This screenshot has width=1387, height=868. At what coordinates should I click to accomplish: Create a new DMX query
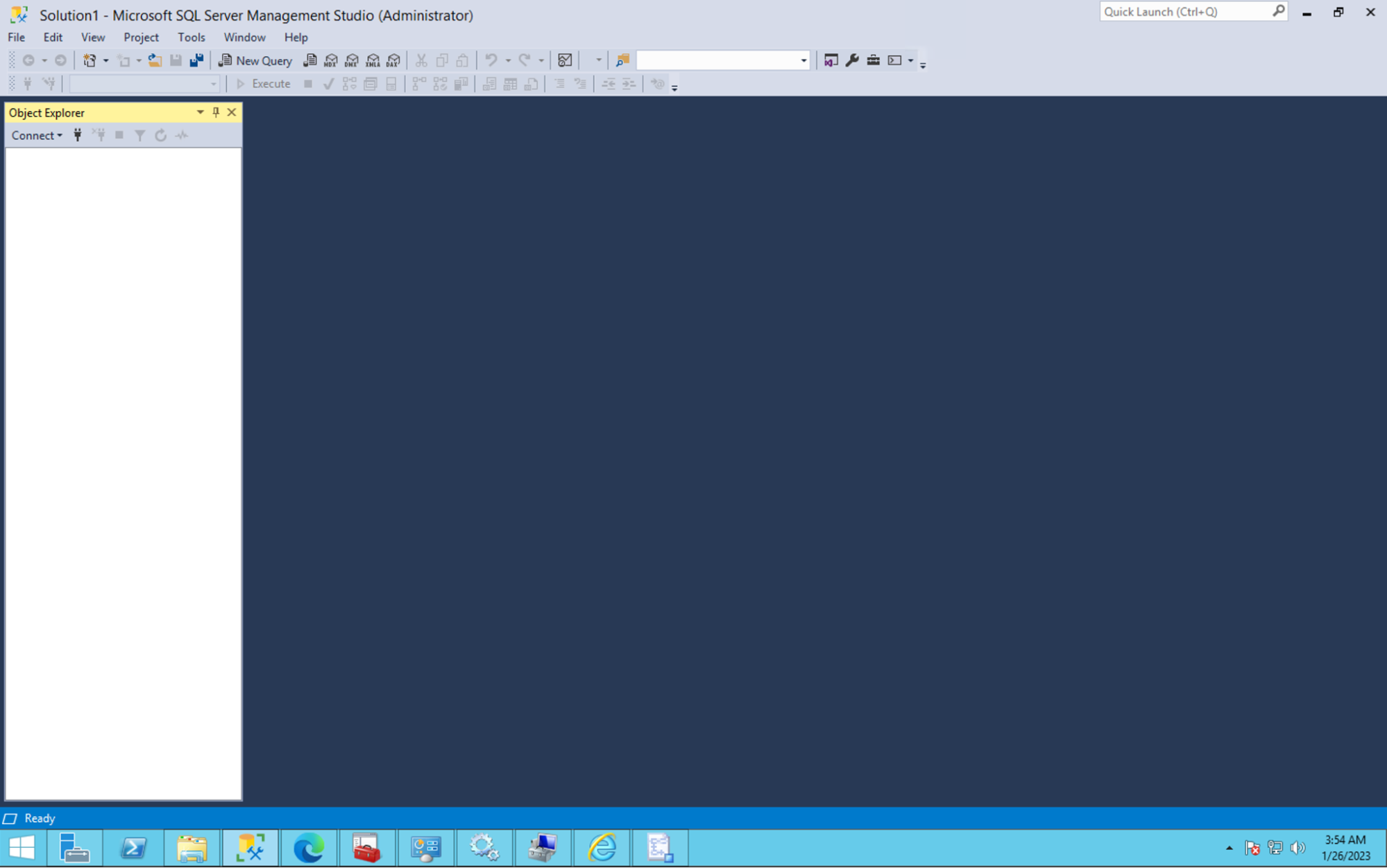tap(352, 60)
